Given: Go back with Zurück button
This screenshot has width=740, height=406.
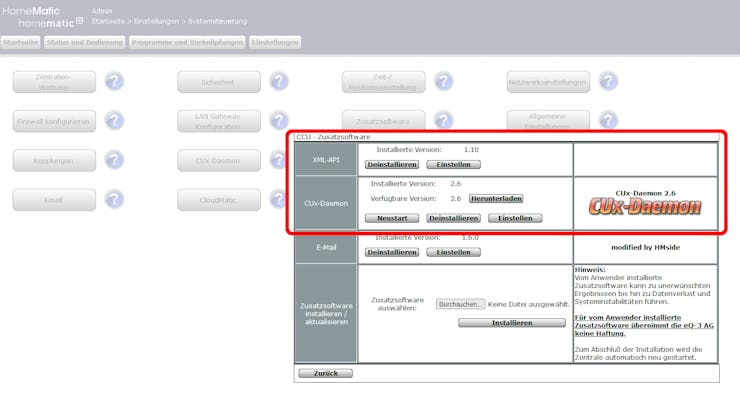Looking at the screenshot, I should pyautogui.click(x=326, y=373).
